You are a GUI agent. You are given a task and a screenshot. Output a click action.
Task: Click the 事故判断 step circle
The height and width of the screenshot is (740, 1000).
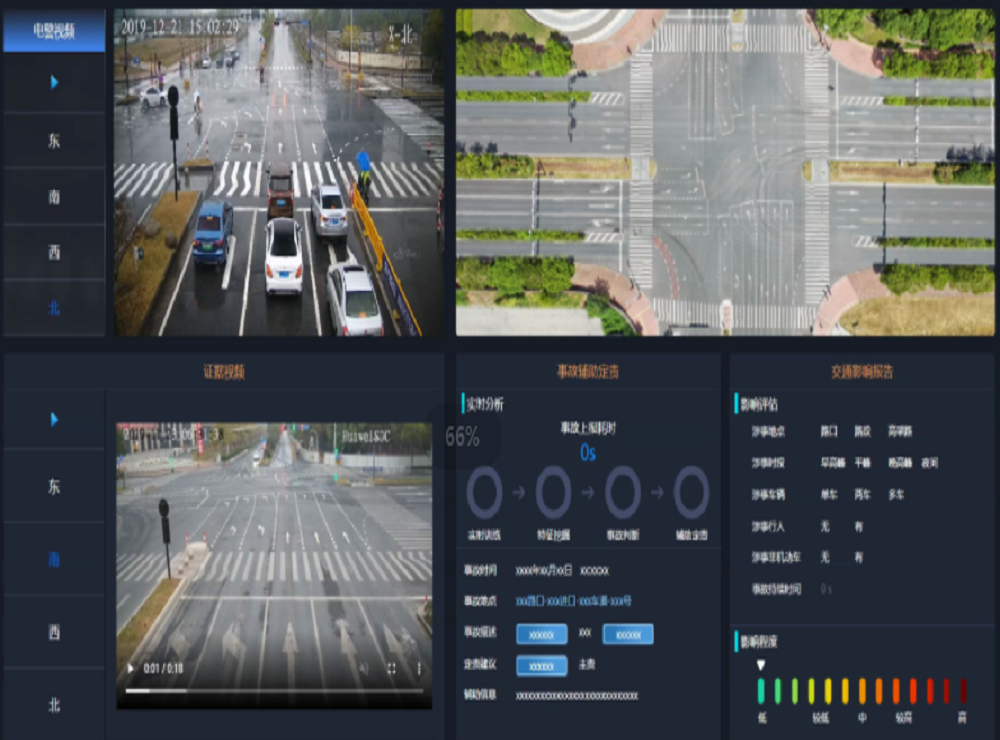(x=622, y=493)
